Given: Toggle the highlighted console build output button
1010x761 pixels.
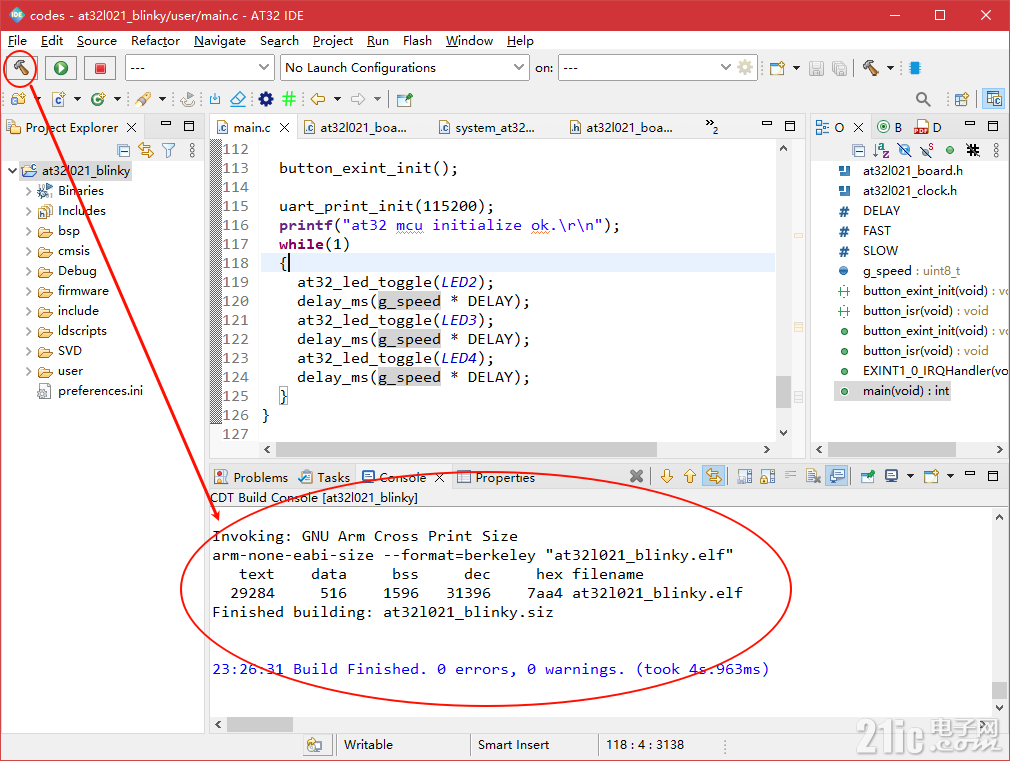Looking at the screenshot, I should (x=837, y=476).
